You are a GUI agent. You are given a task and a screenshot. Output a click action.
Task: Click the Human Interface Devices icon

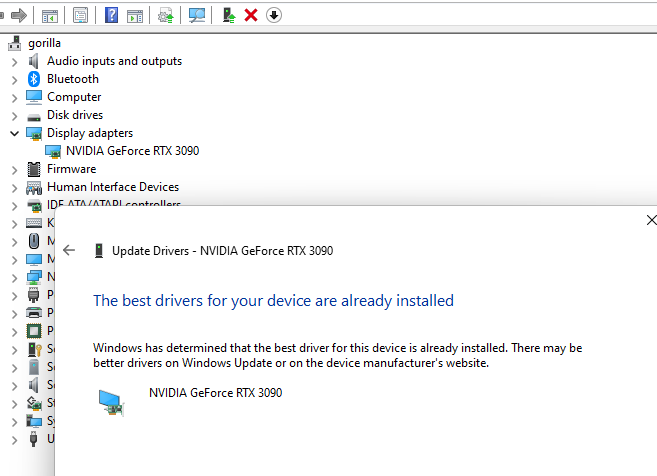34,188
